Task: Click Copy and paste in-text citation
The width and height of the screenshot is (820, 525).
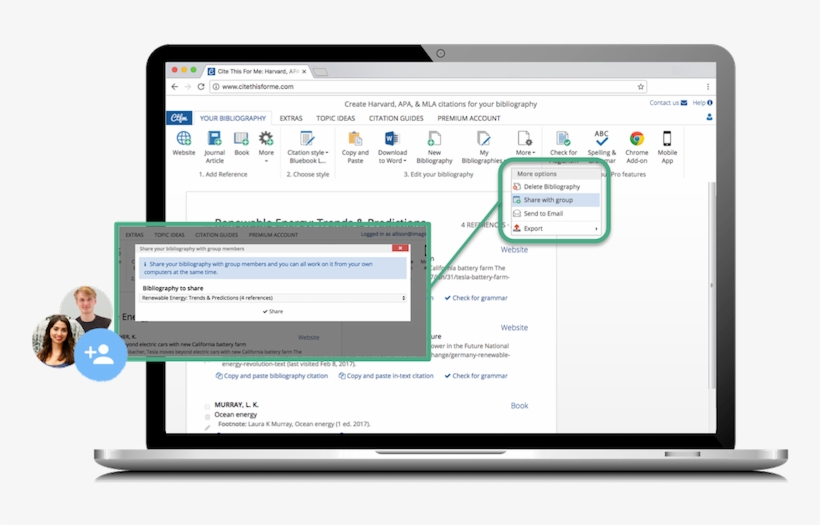Action: click(x=386, y=375)
